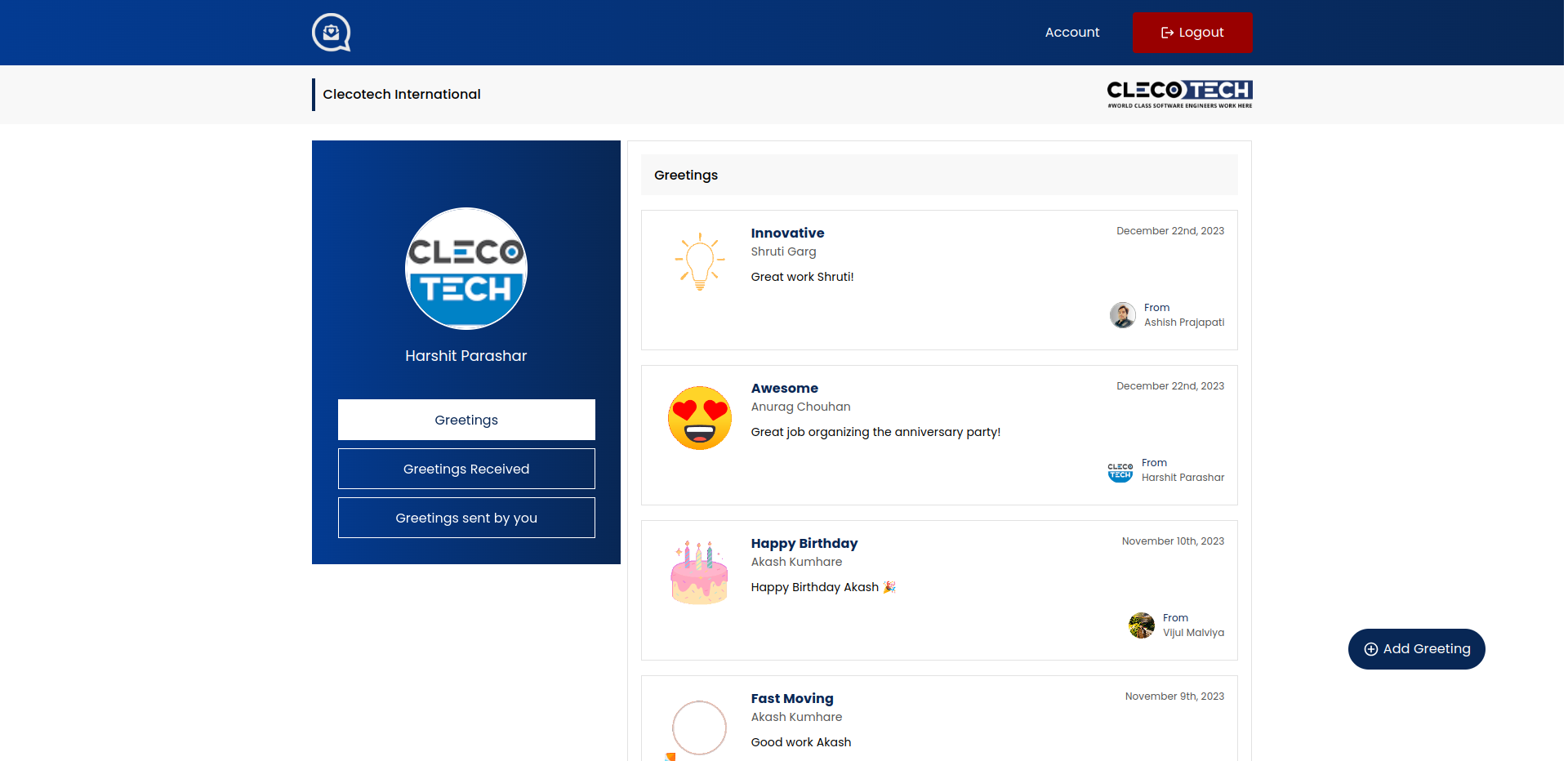1568x761 pixels.
Task: Click recipient name Anurag Chouhan
Action: (x=800, y=407)
